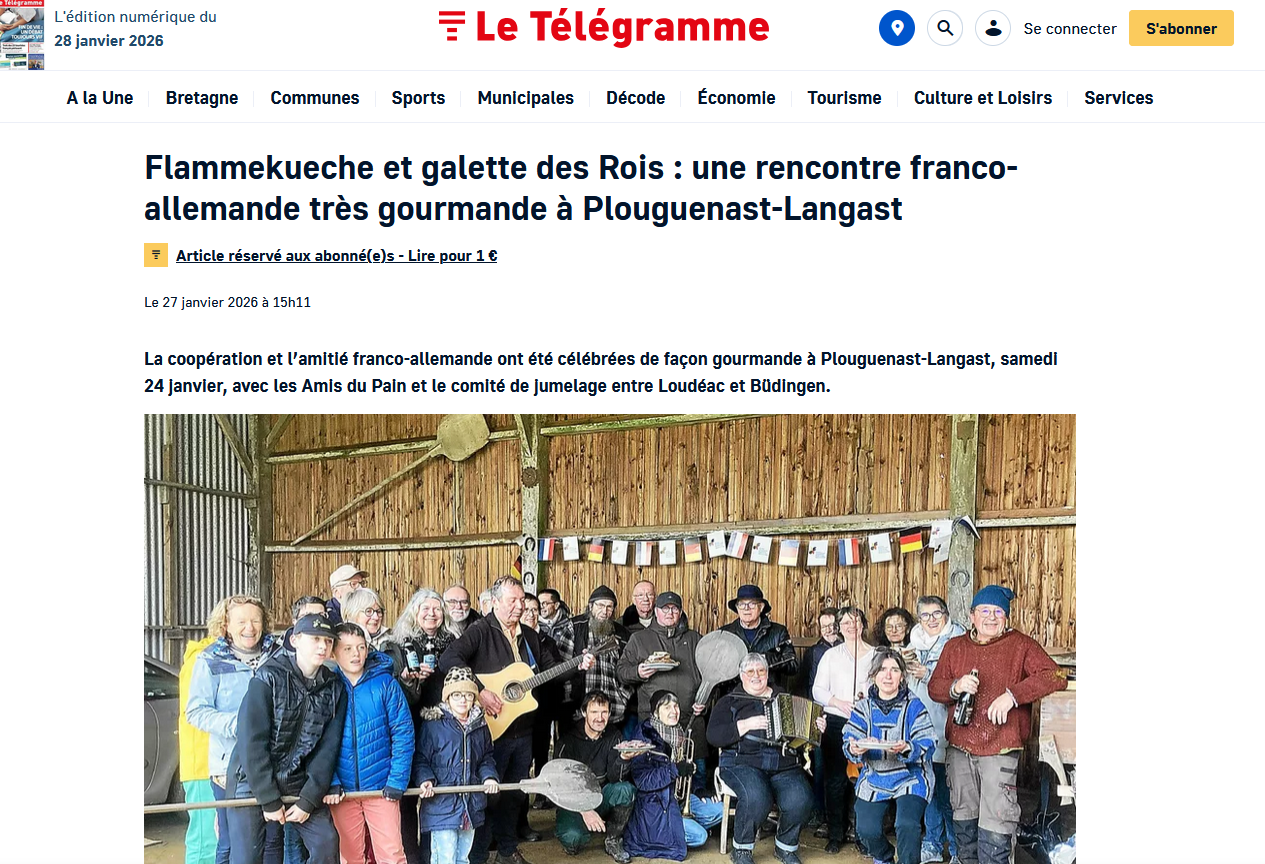Image resolution: width=1265 pixels, height=864 pixels.
Task: Select the Décode navigation item
Action: (636, 98)
